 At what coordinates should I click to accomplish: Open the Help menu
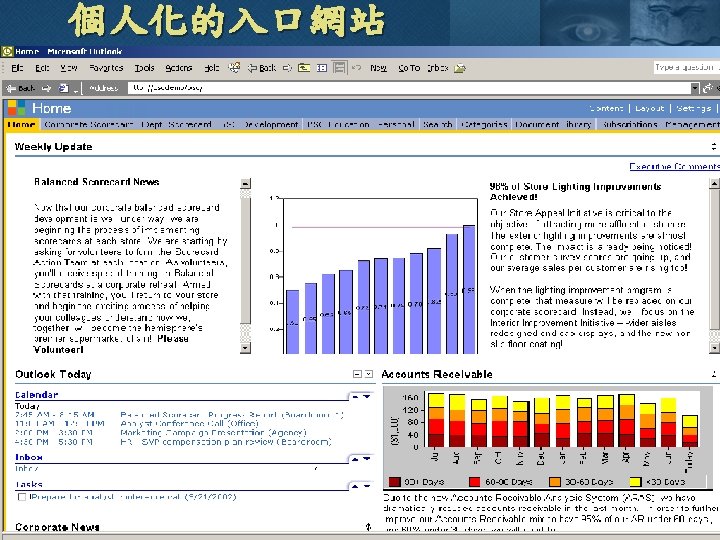click(x=212, y=68)
